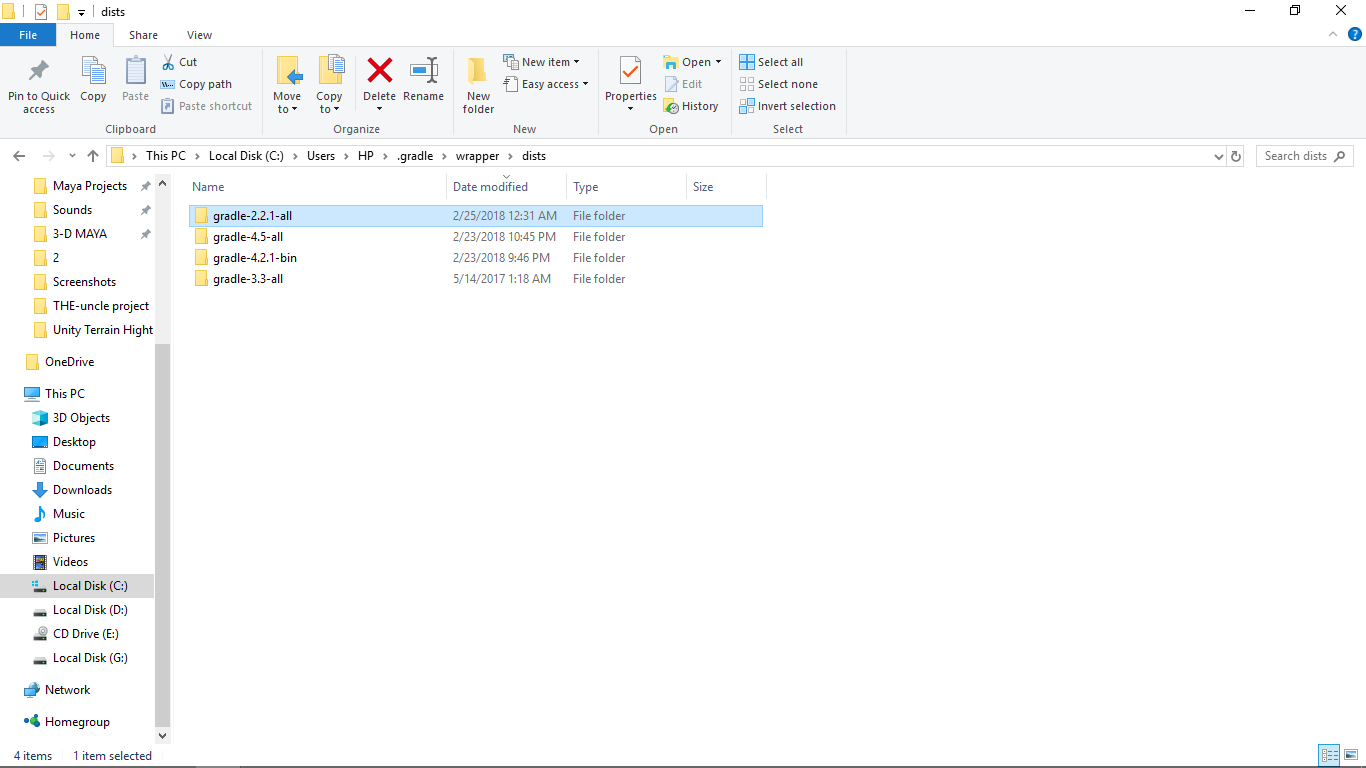This screenshot has height=768, width=1366.
Task: Select 3D Objects in navigation pane
Action: (x=81, y=418)
